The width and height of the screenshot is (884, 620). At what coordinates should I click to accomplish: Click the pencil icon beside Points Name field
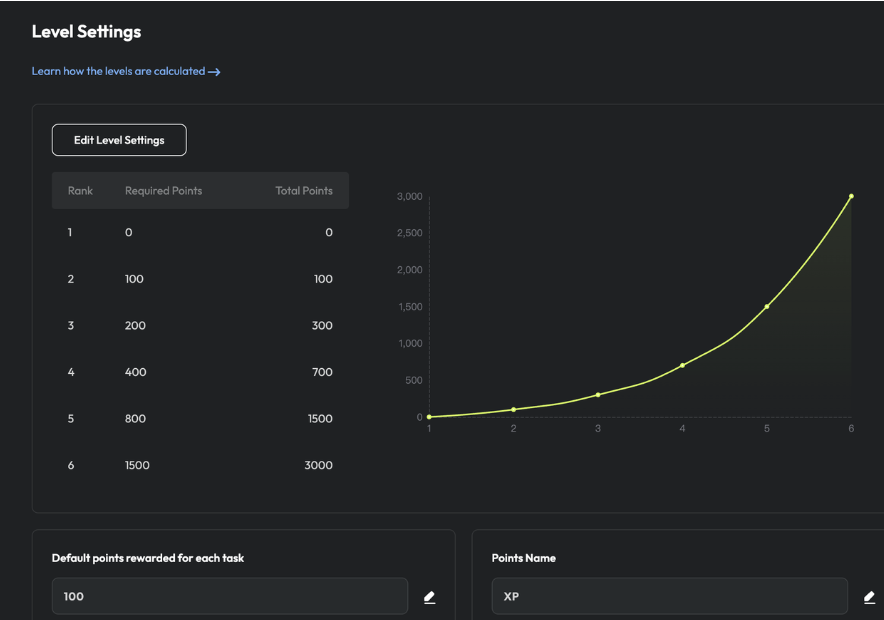pyautogui.click(x=869, y=597)
